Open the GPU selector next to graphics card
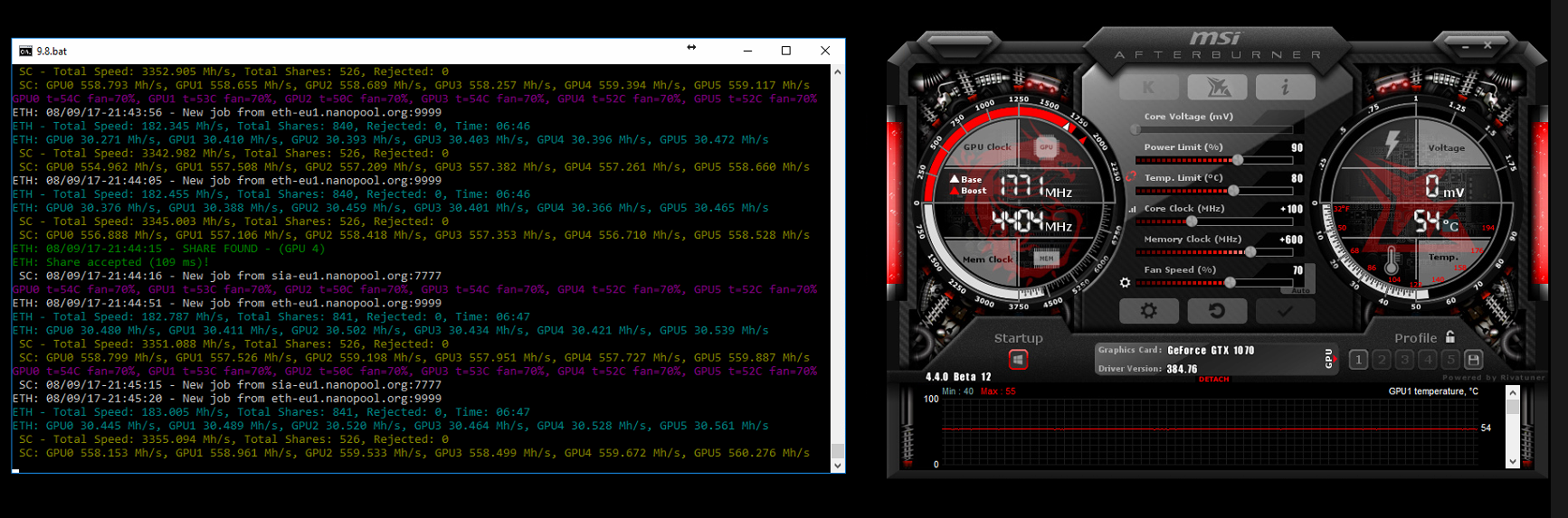This screenshot has width=1568, height=518. pyautogui.click(x=1328, y=358)
